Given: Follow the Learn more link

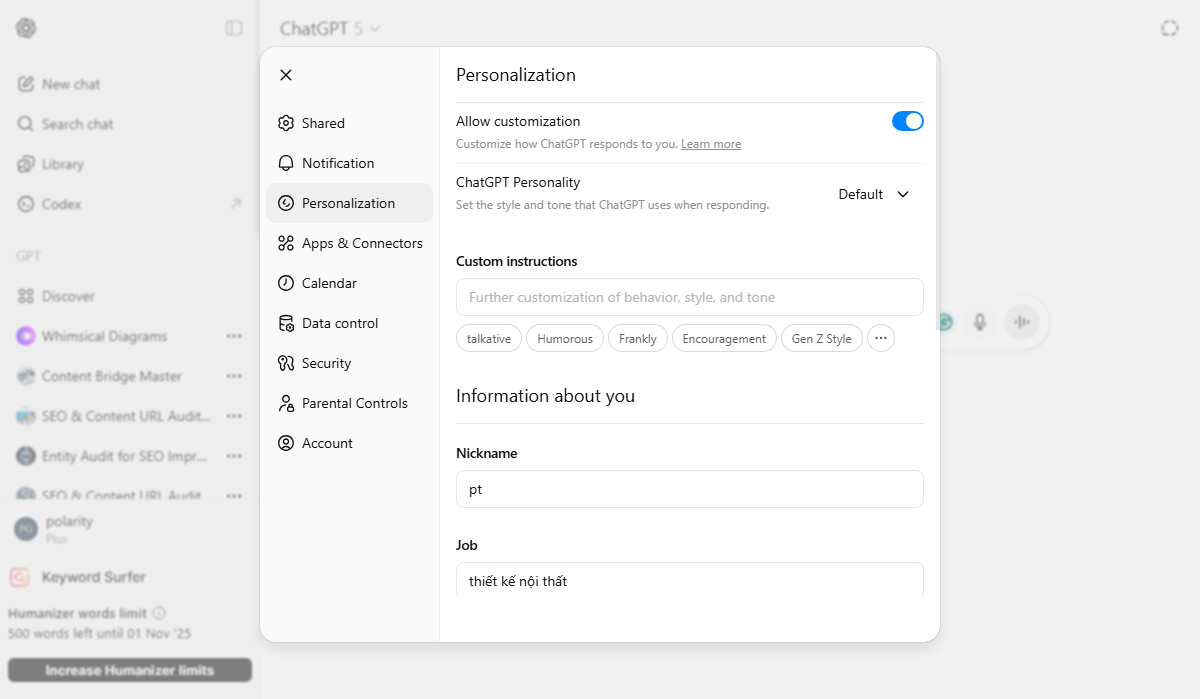Looking at the screenshot, I should (711, 144).
